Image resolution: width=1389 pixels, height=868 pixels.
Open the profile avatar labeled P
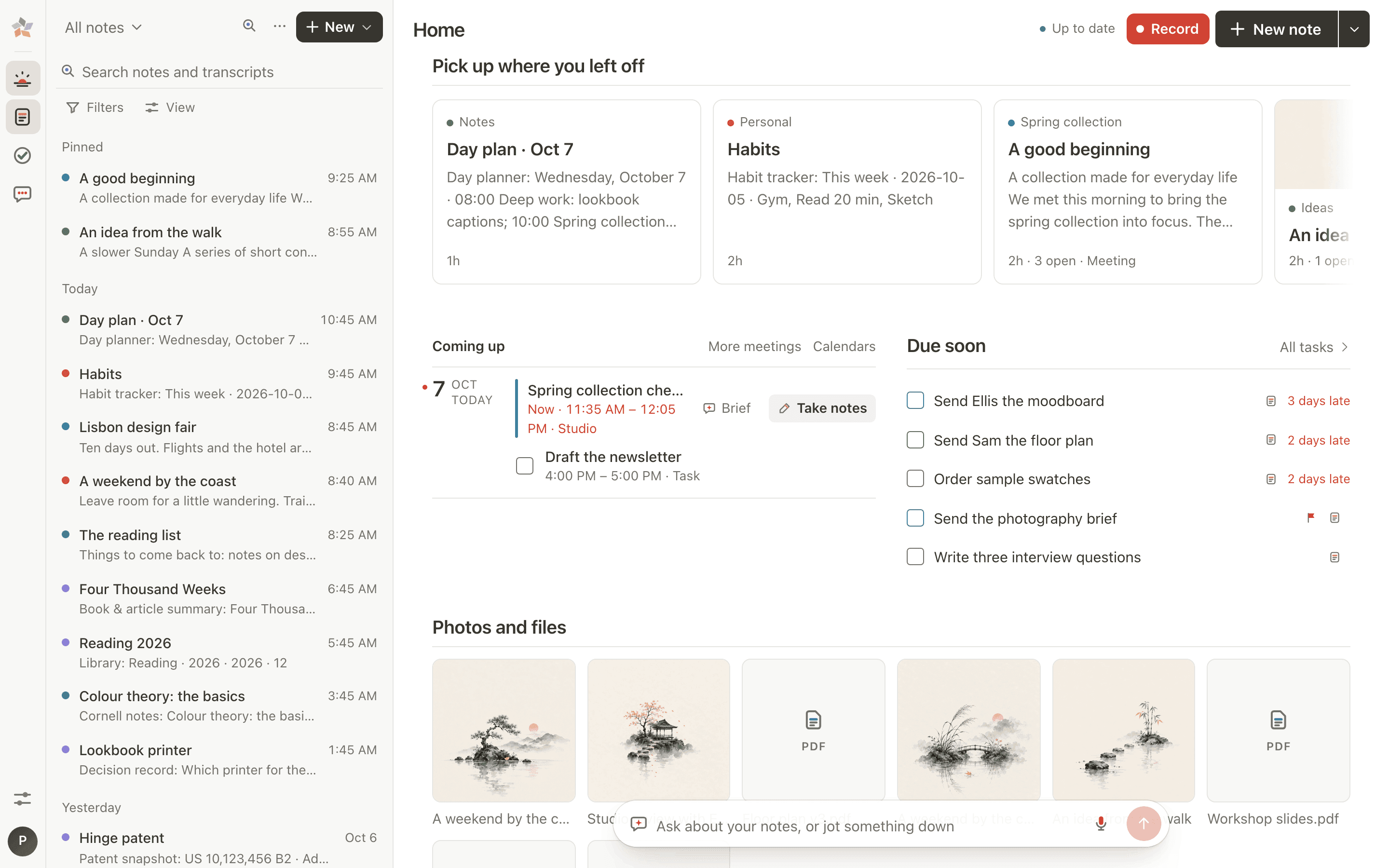point(22,841)
